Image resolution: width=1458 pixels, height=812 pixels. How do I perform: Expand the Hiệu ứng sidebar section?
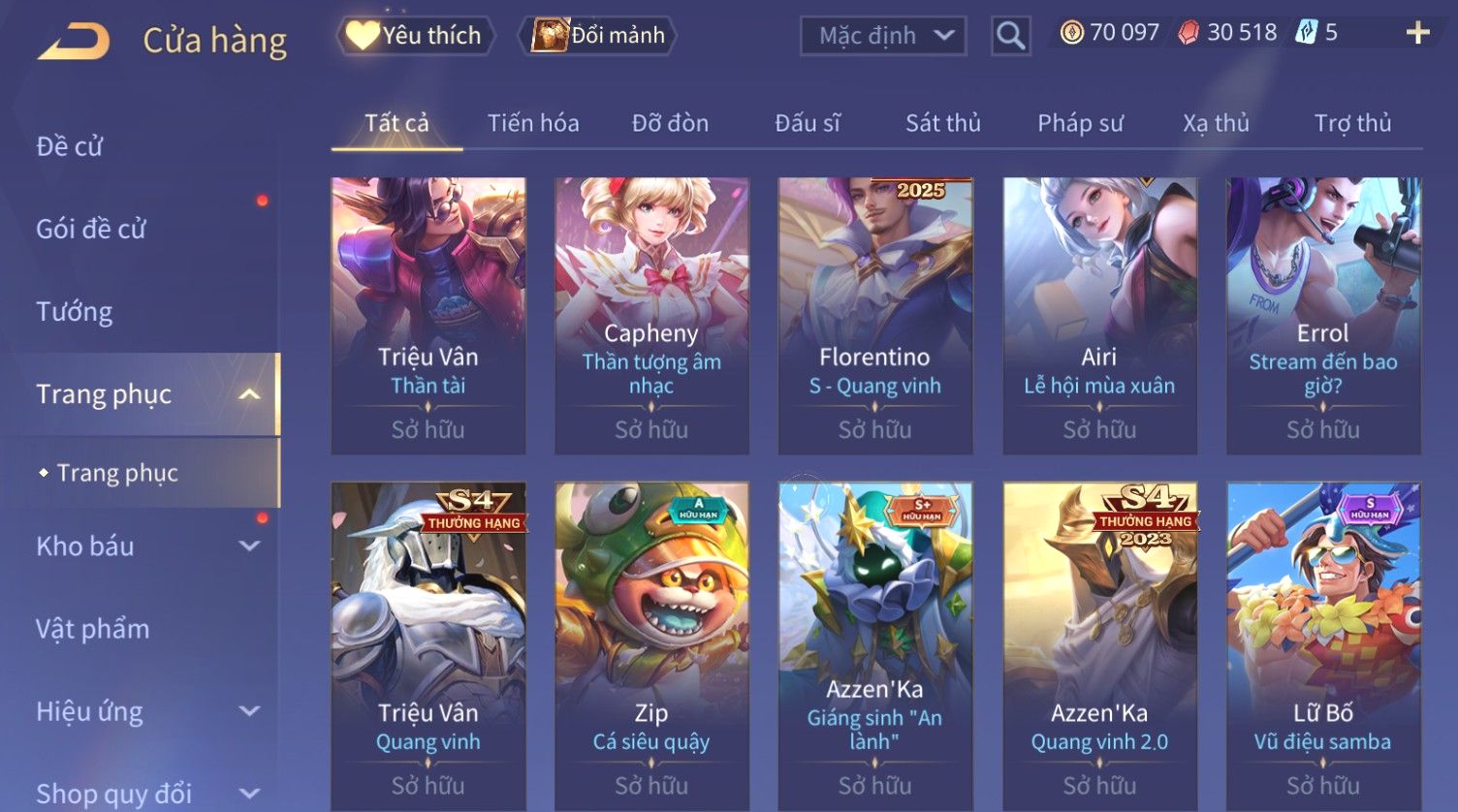(x=249, y=711)
